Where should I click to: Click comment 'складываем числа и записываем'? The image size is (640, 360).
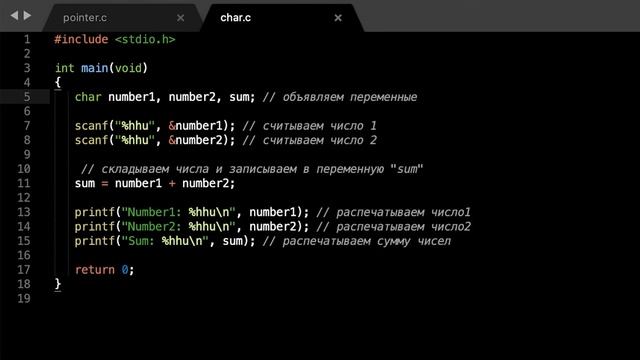[199, 169]
